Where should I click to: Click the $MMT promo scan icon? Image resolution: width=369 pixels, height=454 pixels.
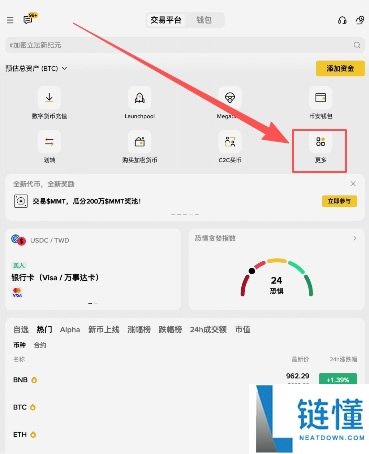coord(21,201)
